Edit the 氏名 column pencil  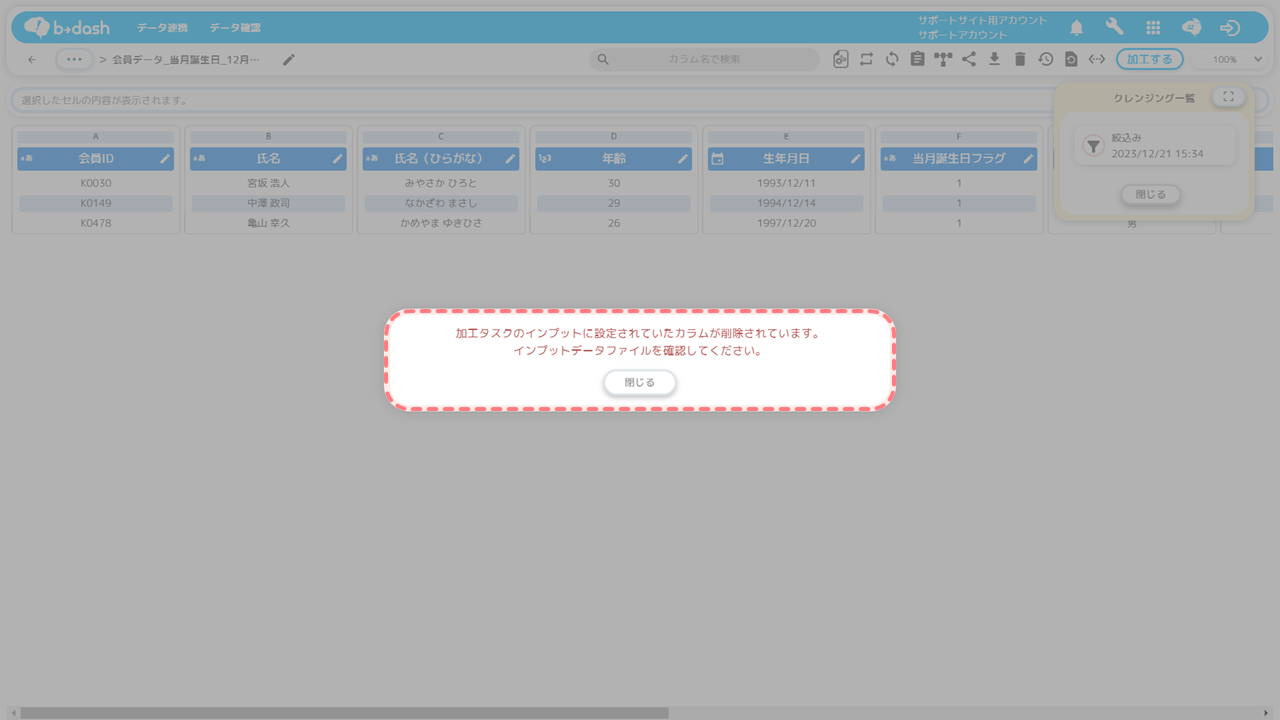coord(338,158)
